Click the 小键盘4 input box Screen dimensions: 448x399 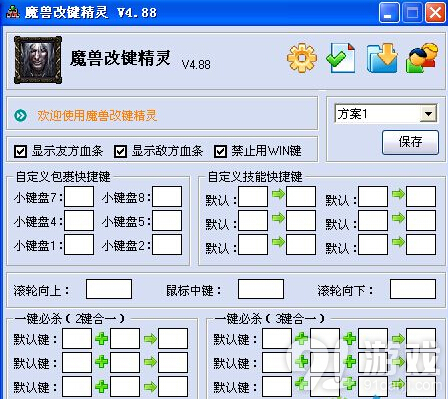pyautogui.click(x=79, y=220)
